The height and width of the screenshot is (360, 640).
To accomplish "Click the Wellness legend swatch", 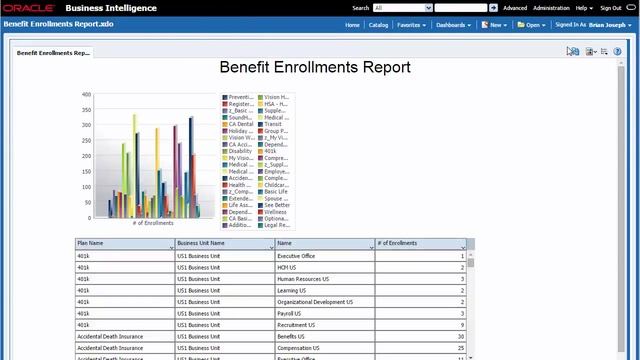I will (260, 212).
